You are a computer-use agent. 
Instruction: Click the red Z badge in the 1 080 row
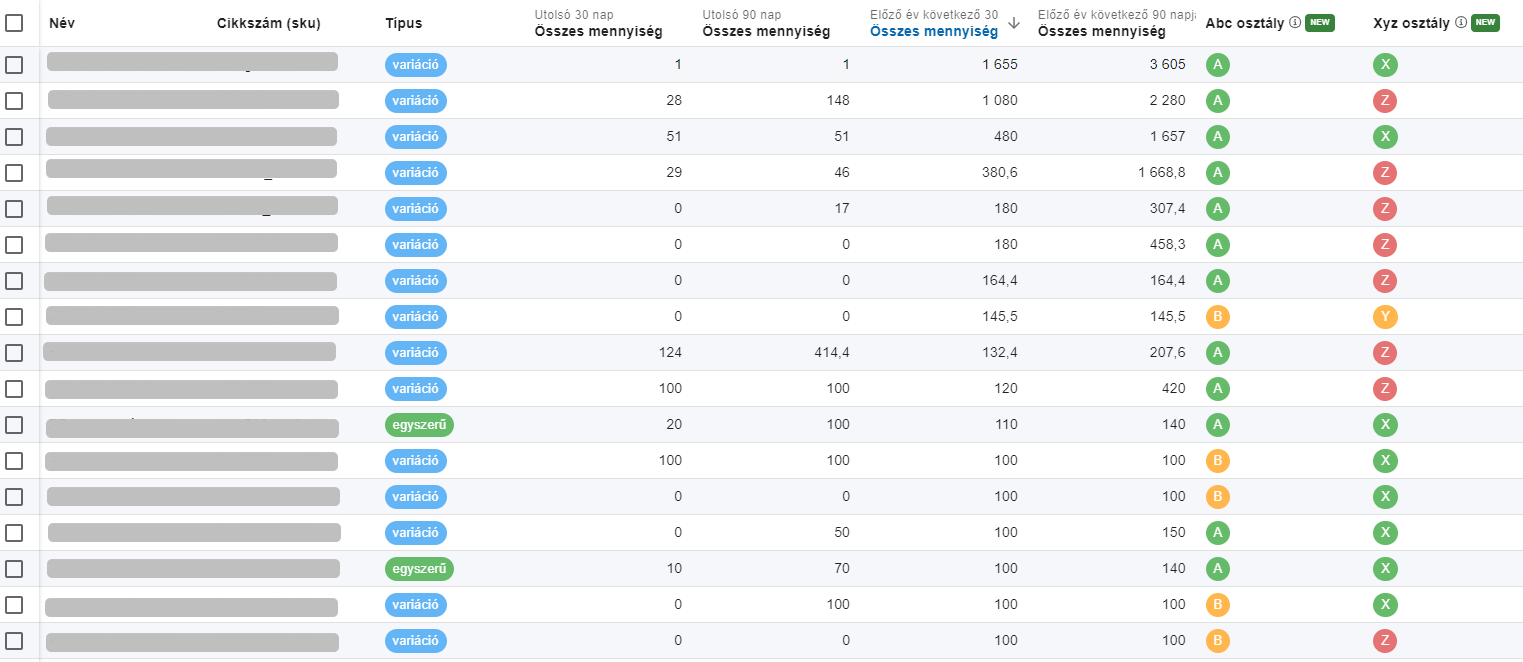click(x=1385, y=101)
